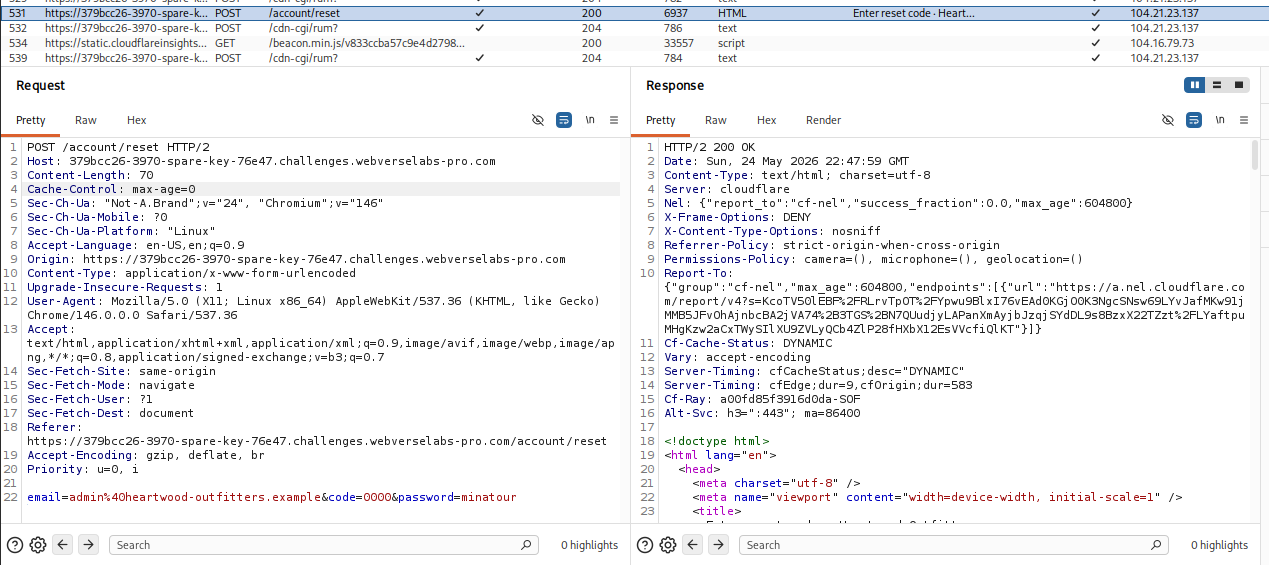Viewport: 1269px width, 565px height.
Task: Go to previous search match in Request
Action: click(x=63, y=545)
